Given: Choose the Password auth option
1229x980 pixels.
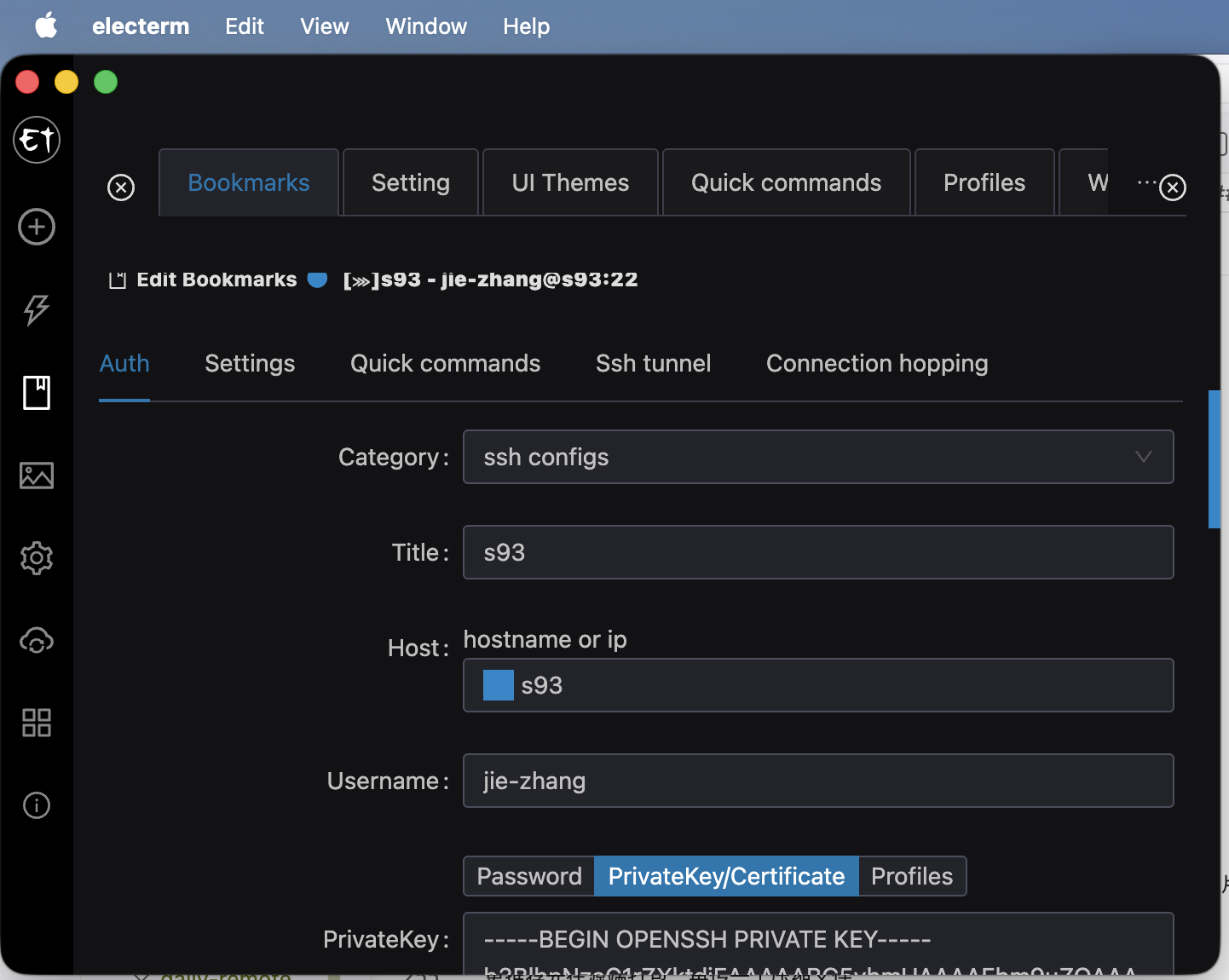Looking at the screenshot, I should point(529,876).
